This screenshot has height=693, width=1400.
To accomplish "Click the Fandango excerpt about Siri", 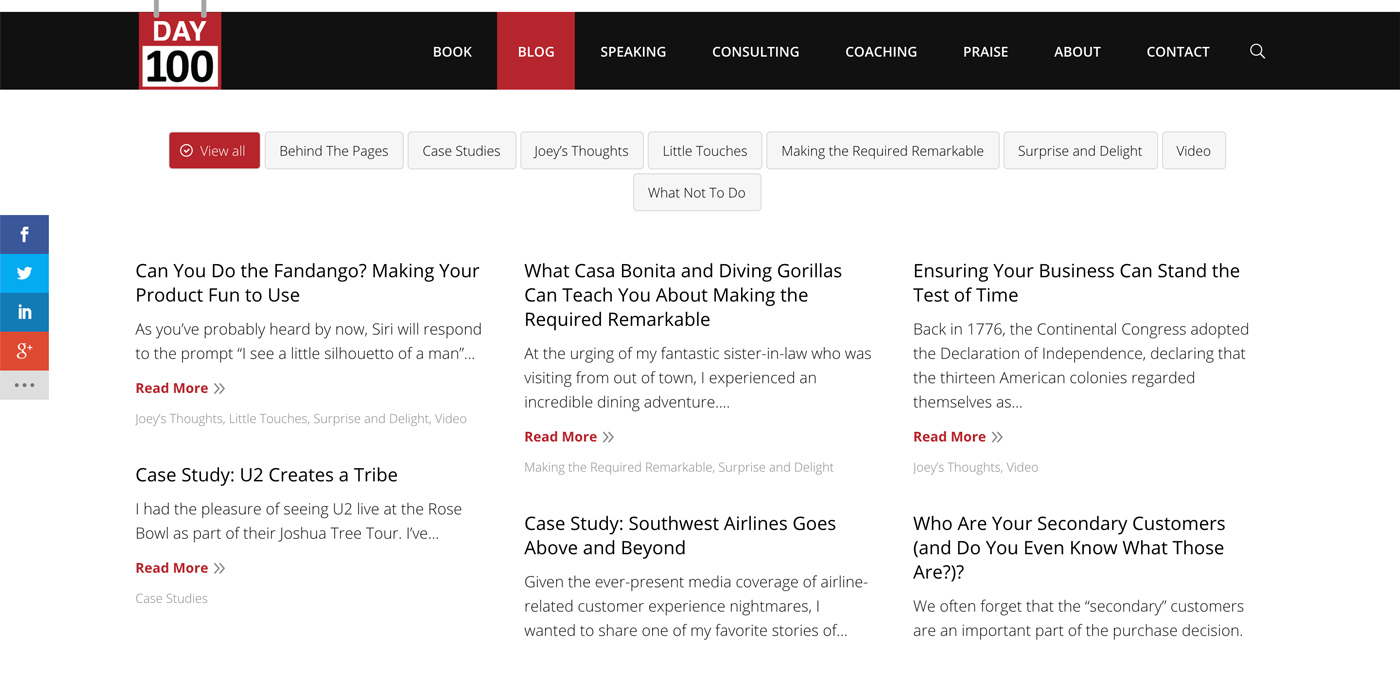I will coord(308,341).
